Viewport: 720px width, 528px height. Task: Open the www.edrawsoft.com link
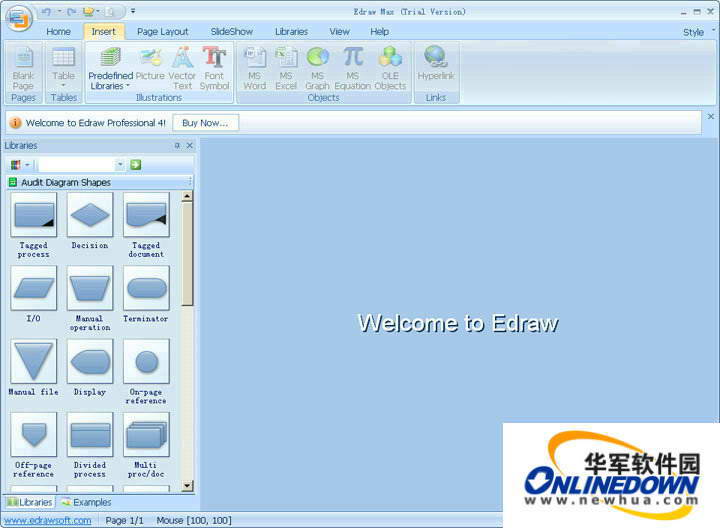tap(46, 520)
